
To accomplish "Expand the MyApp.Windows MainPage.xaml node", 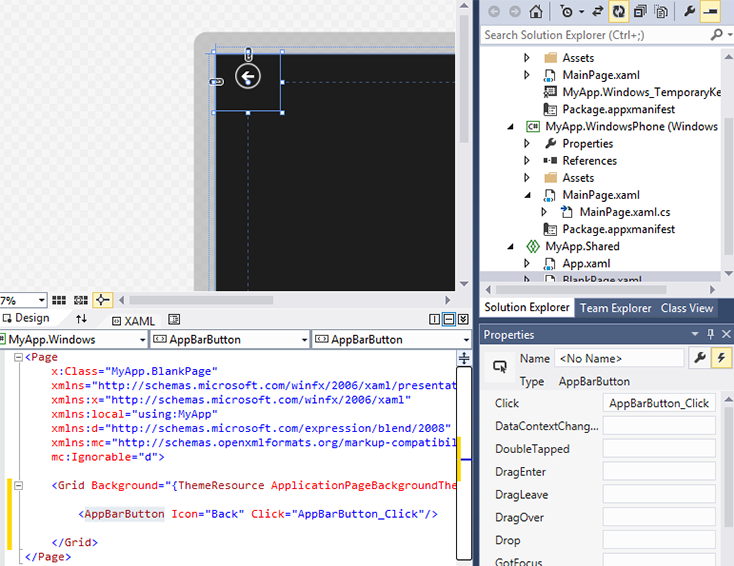I will 527,75.
